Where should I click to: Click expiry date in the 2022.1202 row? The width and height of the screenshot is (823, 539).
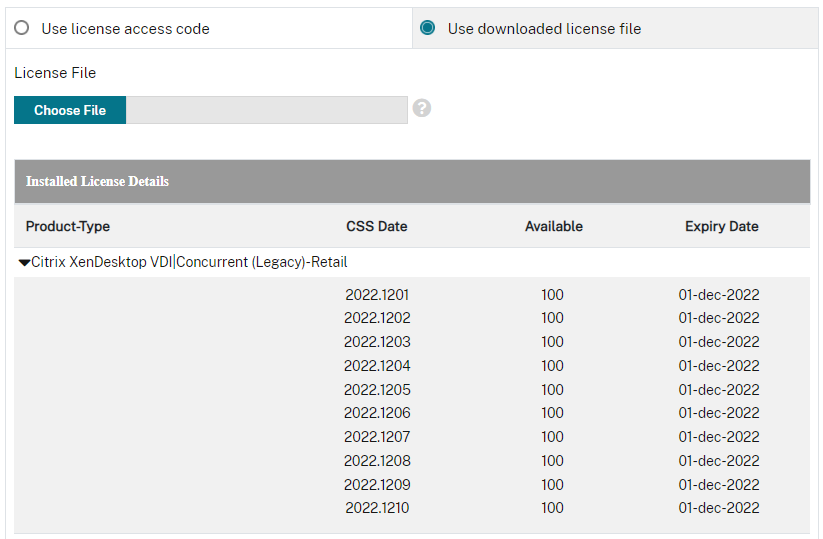coord(718,318)
